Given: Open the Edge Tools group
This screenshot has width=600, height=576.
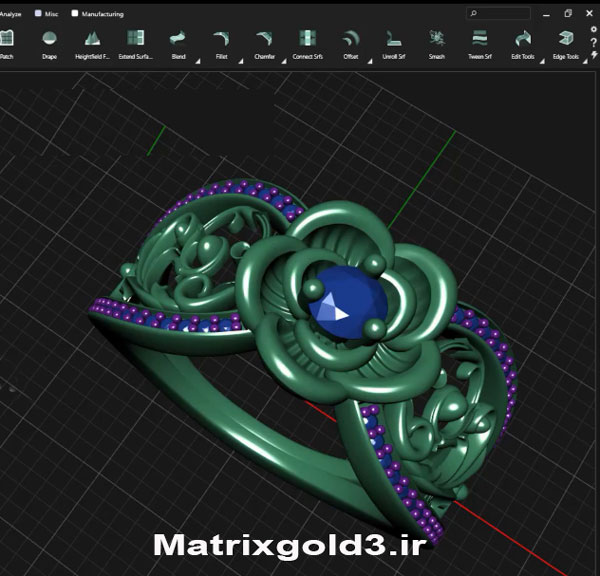Looking at the screenshot, I should click(x=566, y=45).
